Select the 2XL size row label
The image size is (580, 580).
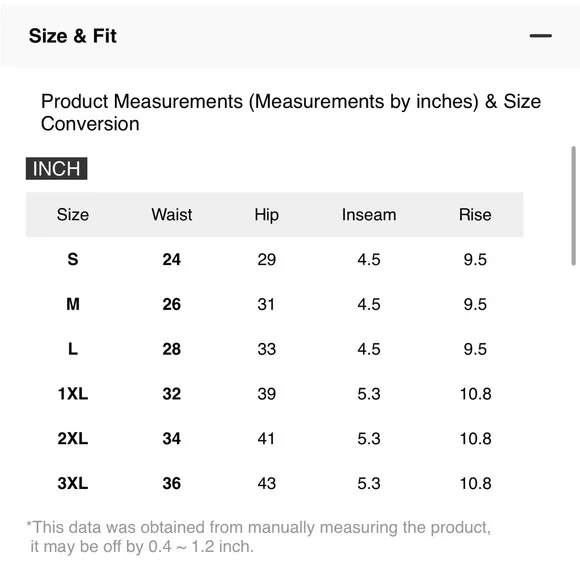pyautogui.click(x=73, y=438)
